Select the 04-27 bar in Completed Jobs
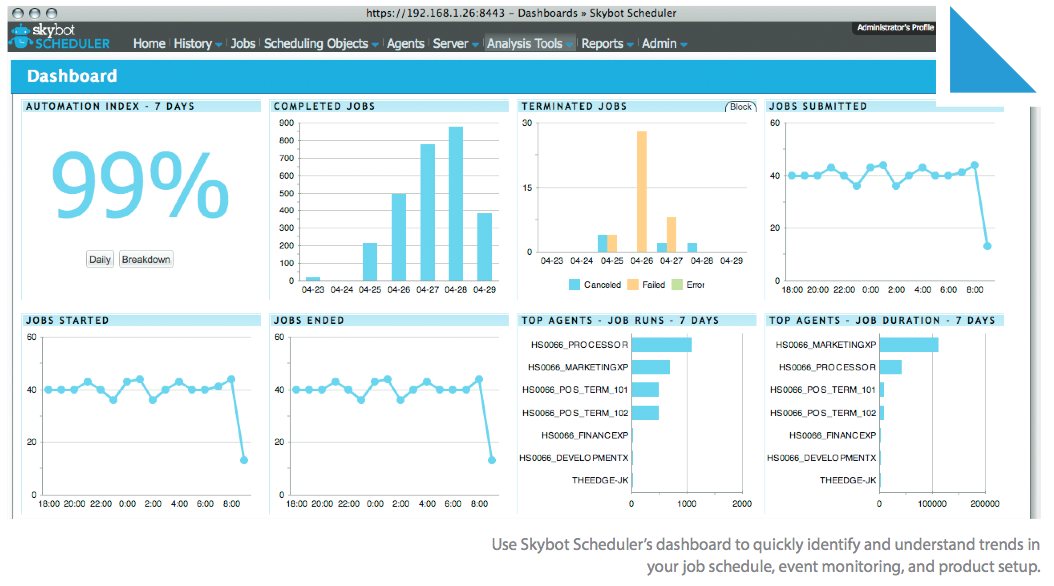1054x586 pixels. 428,212
